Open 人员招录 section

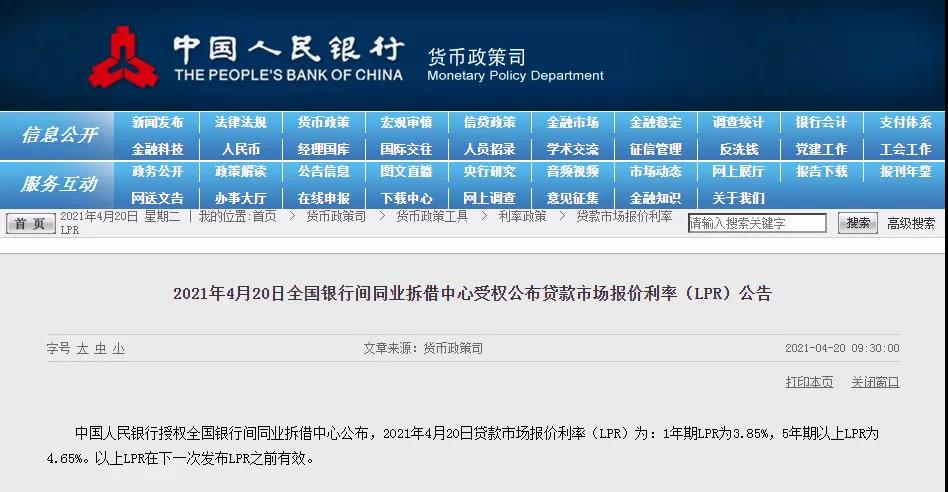click(x=490, y=149)
